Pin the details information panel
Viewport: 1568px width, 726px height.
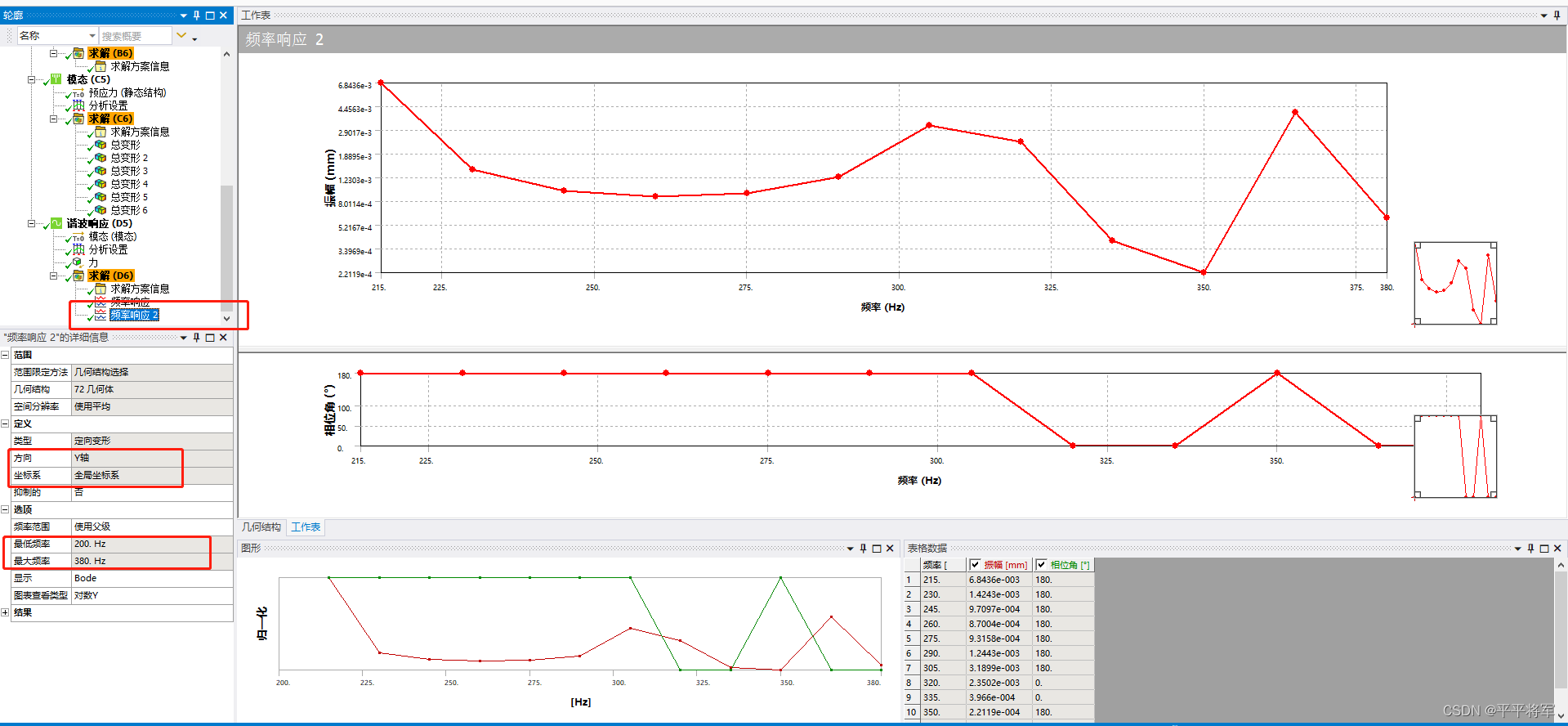point(196,338)
